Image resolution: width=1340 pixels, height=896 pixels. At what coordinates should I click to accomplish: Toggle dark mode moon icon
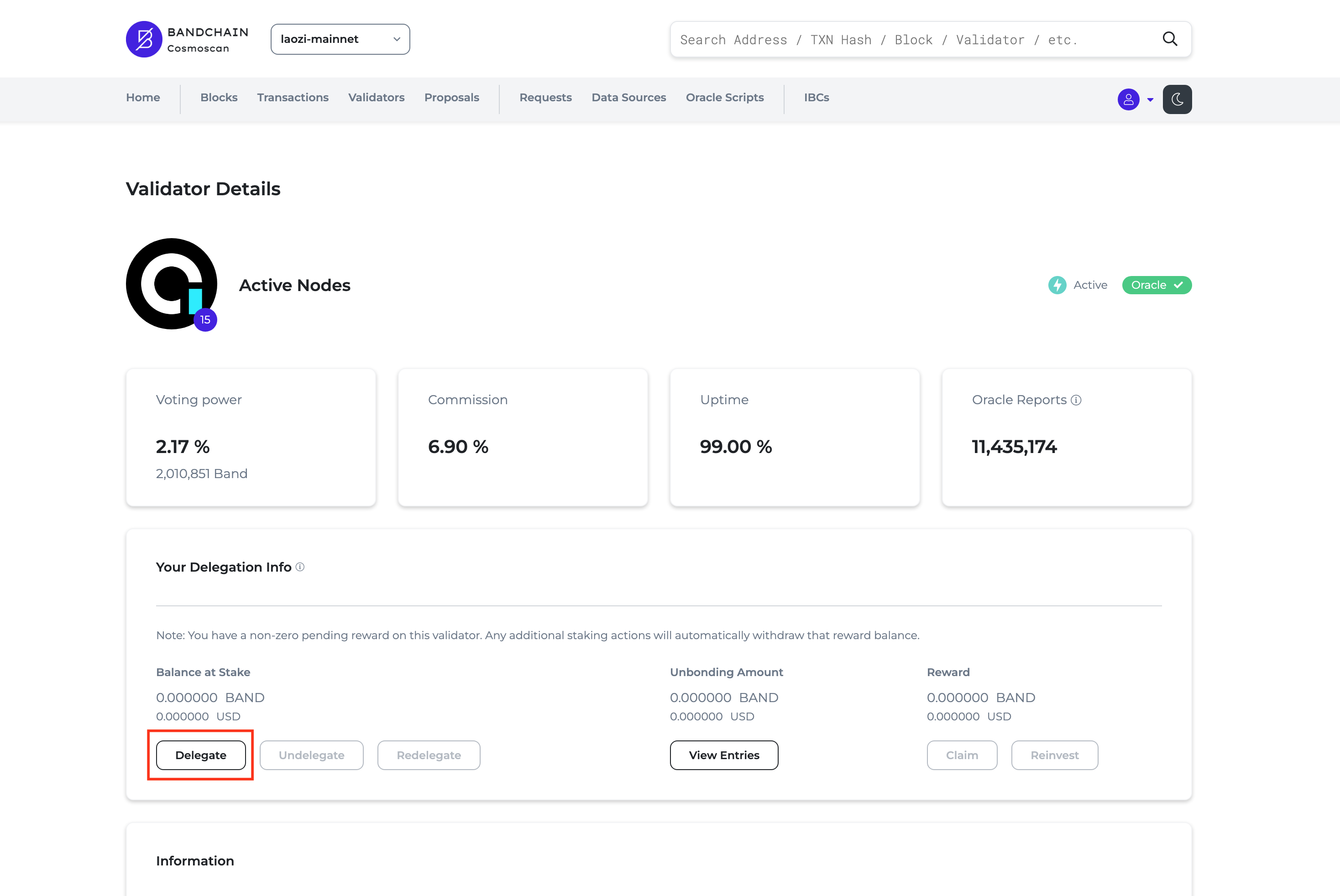1178,99
